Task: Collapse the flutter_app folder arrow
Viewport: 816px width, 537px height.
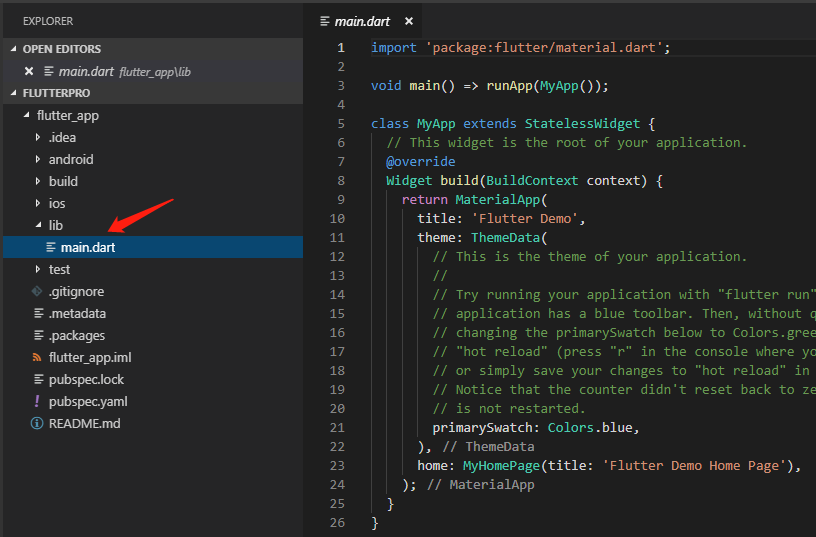Action: (x=27, y=115)
